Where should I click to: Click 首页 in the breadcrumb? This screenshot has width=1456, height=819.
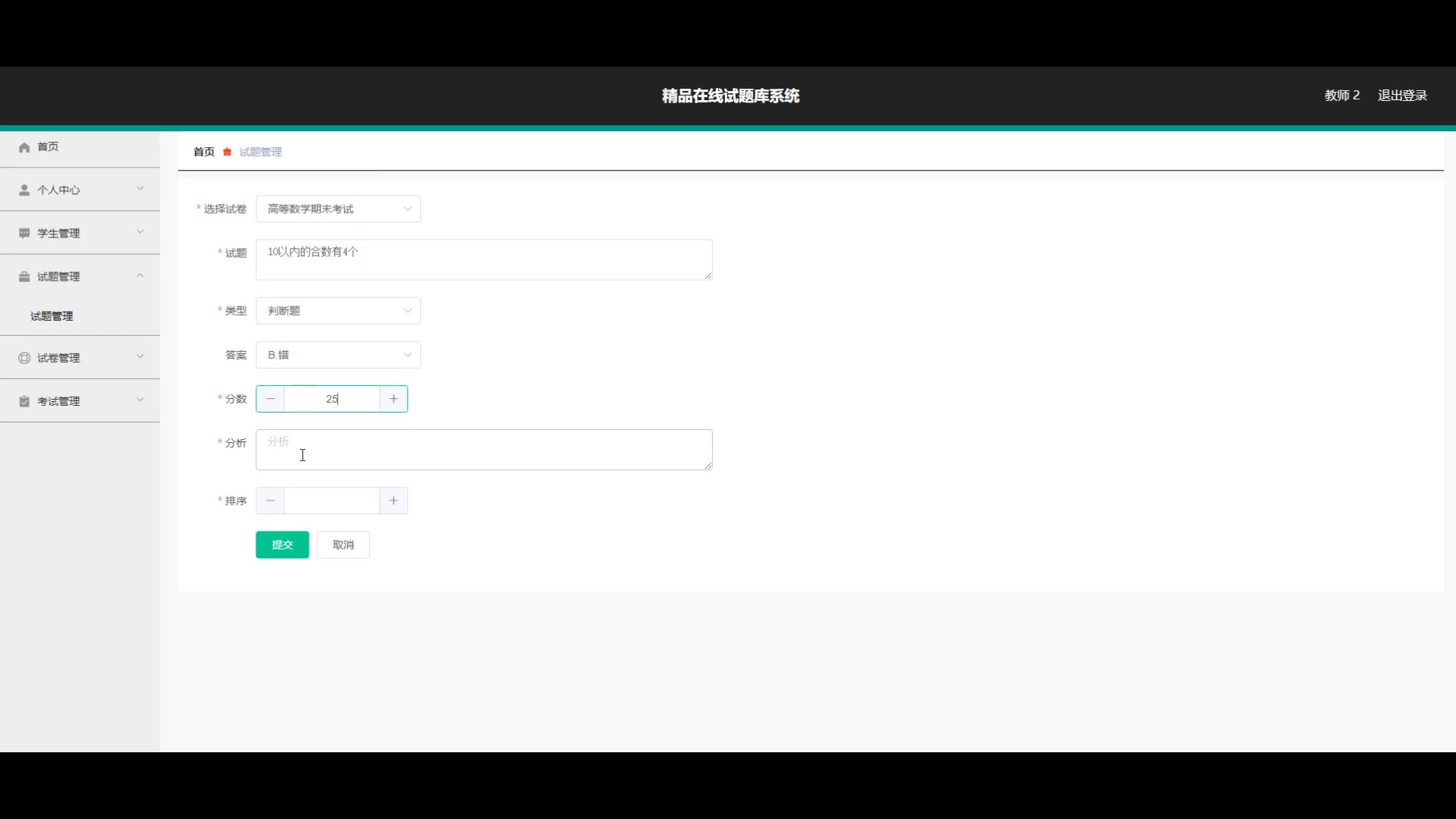[x=204, y=152]
